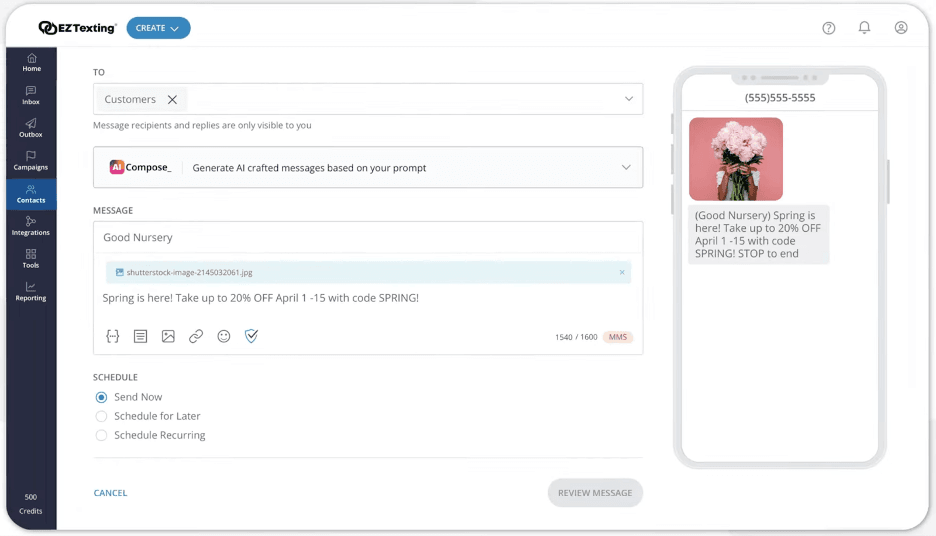
Task: Click the preview message bubble text
Action: click(758, 235)
